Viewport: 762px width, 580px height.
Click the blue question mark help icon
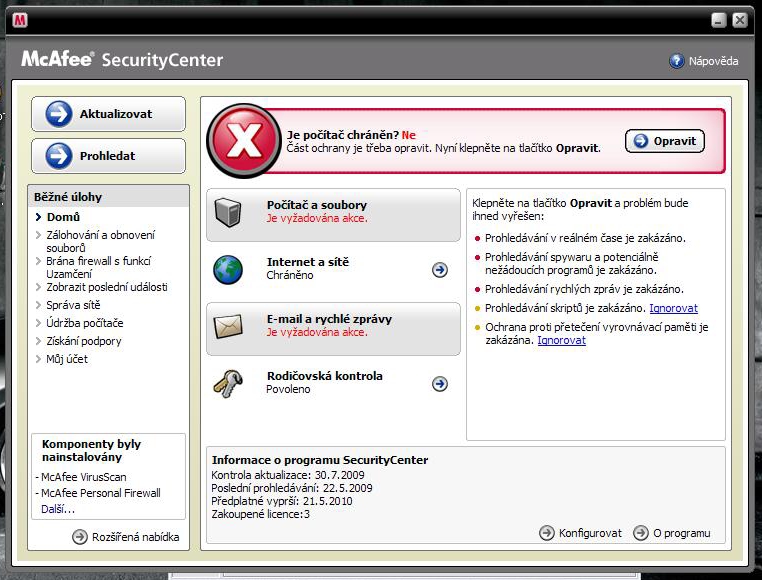[x=676, y=61]
